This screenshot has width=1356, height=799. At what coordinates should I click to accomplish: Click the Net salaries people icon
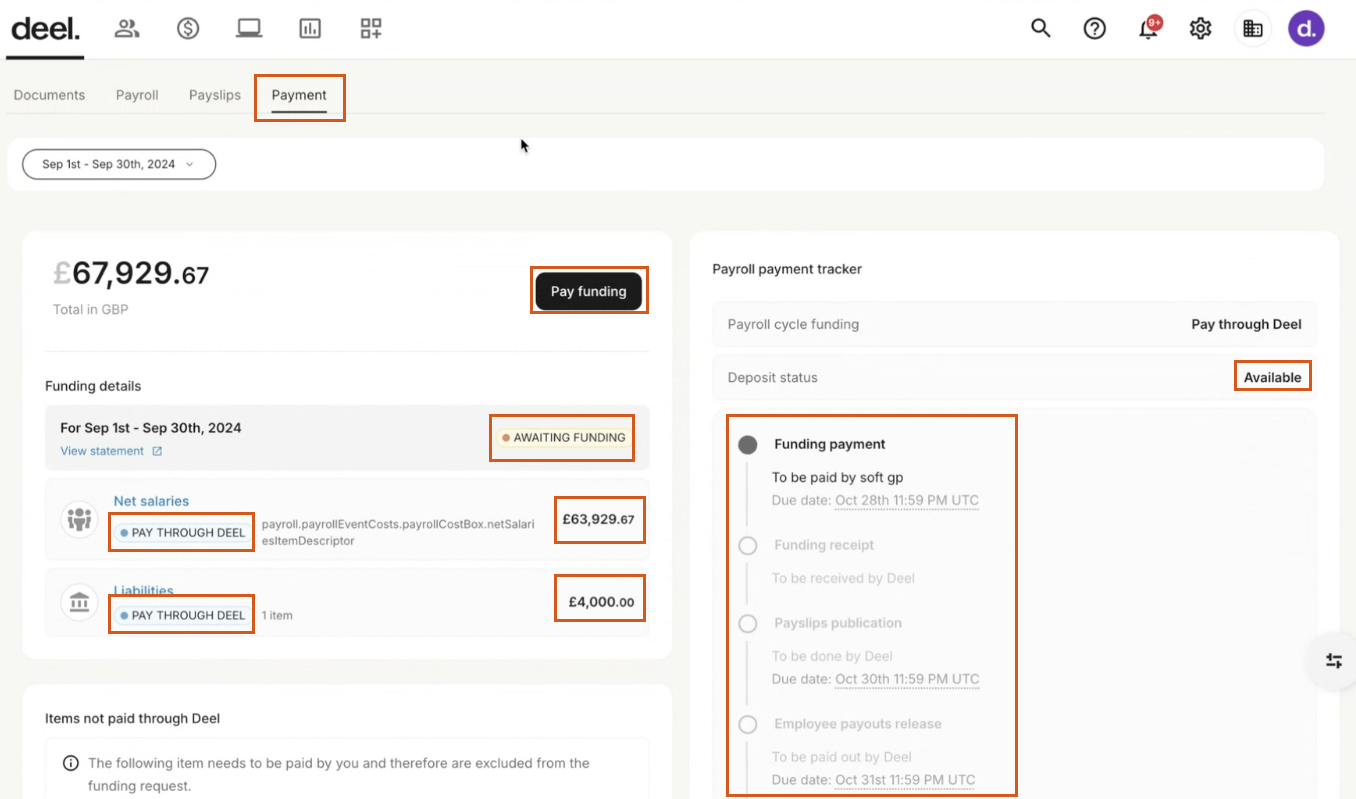point(79,519)
